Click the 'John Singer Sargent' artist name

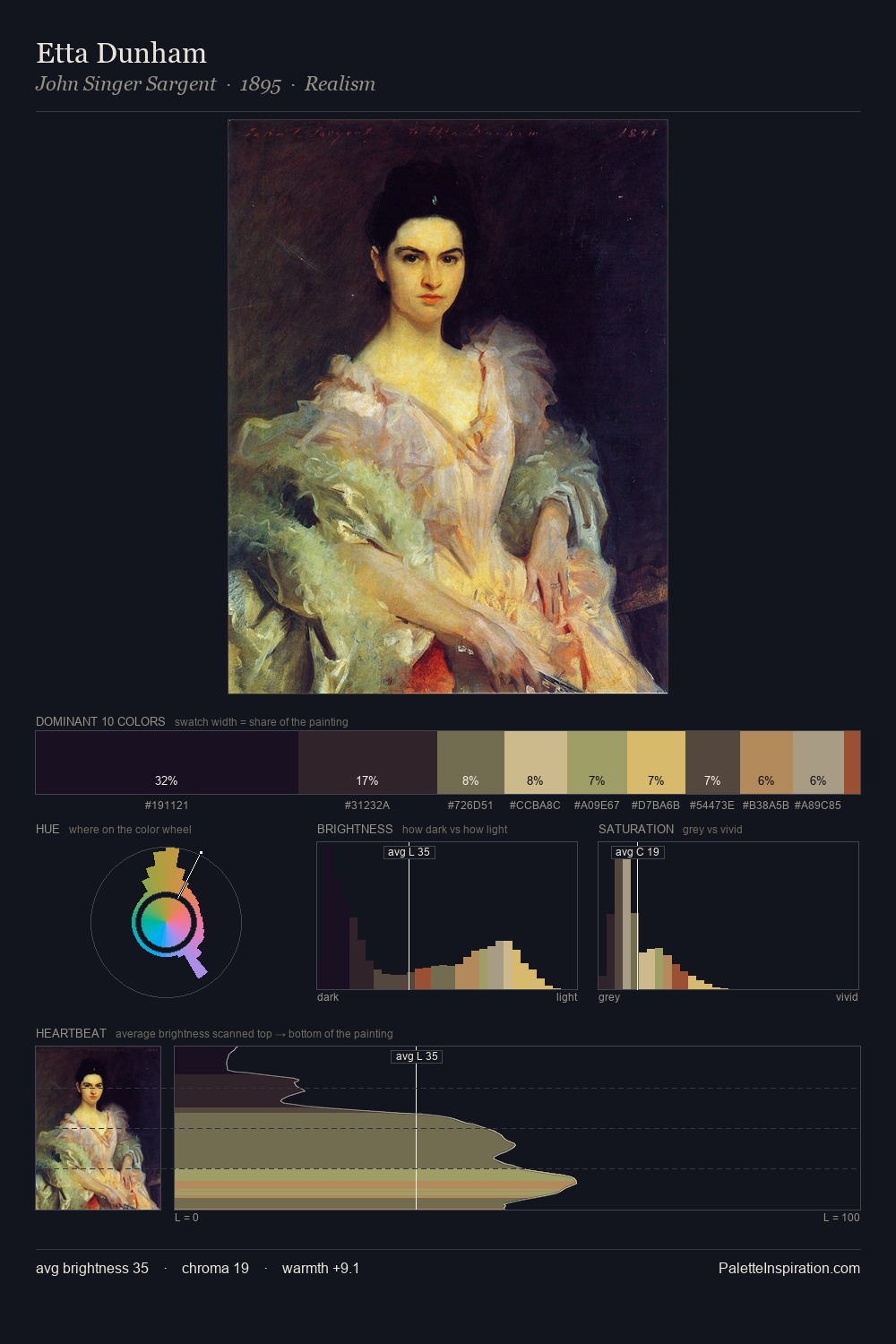(x=126, y=84)
